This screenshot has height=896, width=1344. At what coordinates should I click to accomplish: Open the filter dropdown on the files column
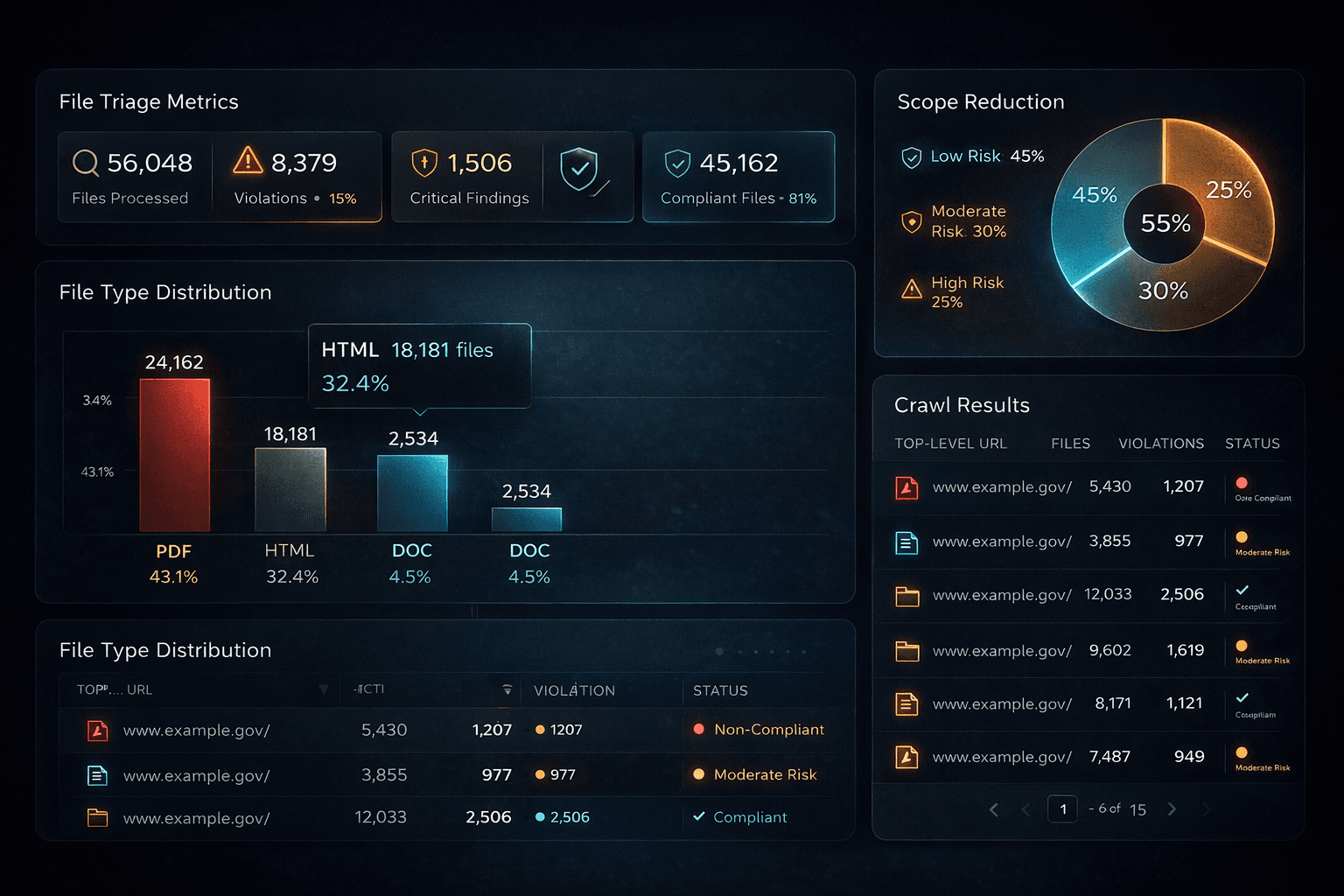pyautogui.click(x=507, y=689)
